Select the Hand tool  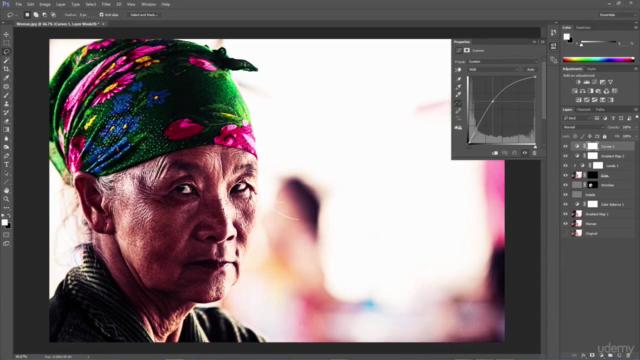(x=6, y=190)
